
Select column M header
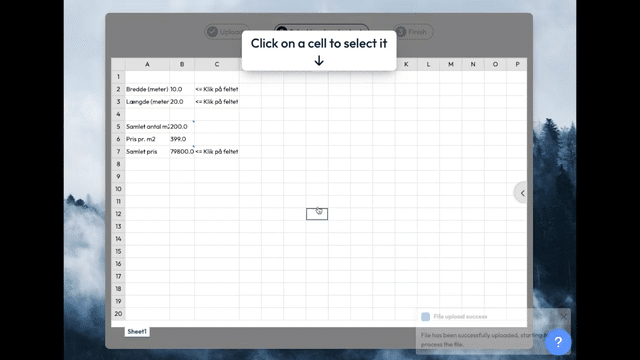(451, 64)
